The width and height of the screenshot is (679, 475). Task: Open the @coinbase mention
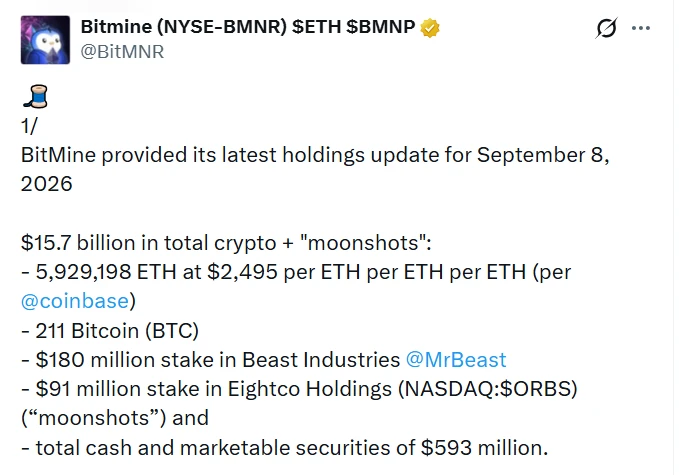(75, 301)
